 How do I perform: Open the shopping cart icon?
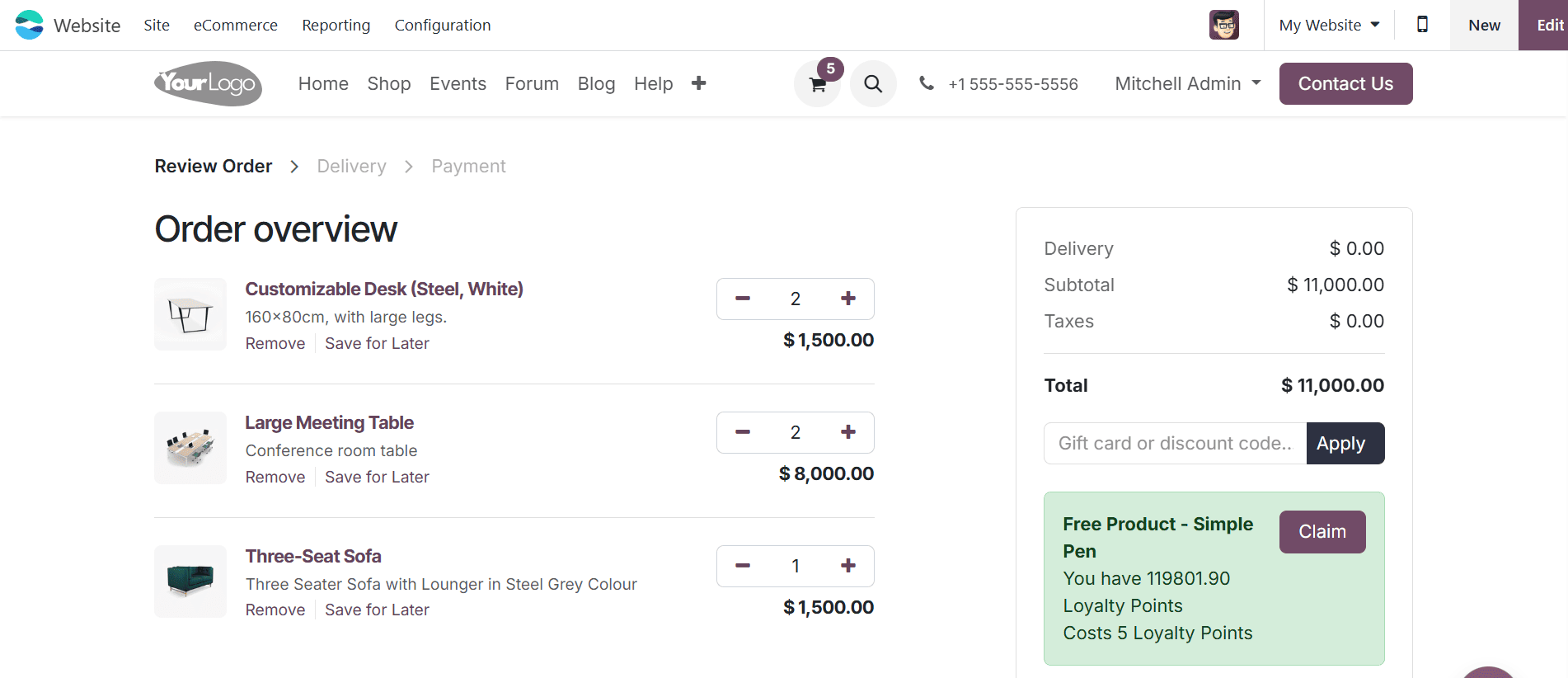[817, 83]
